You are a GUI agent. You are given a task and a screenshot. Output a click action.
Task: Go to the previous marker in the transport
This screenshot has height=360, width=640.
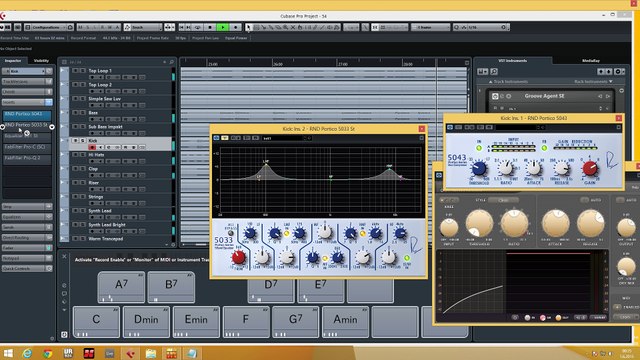pos(182,27)
